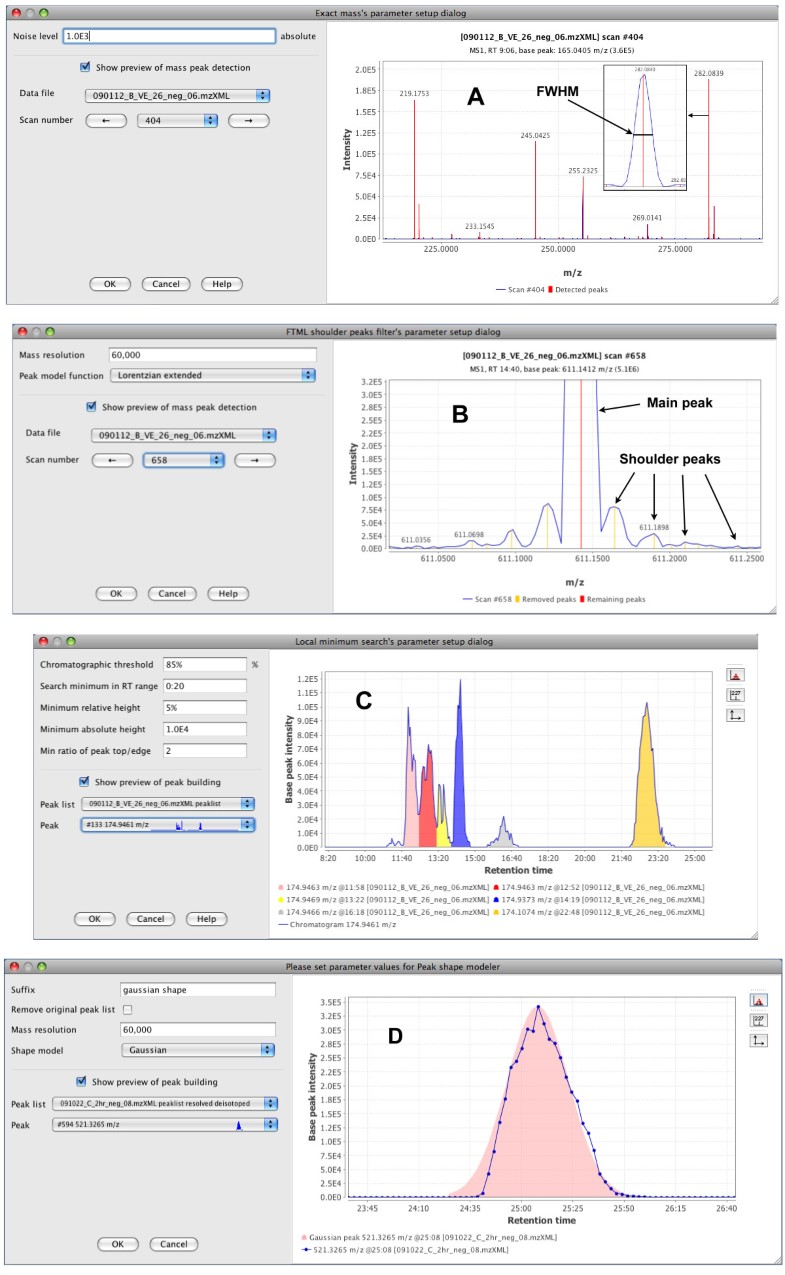785x1275 pixels.
Task: Toggle peak value annotations in Peak shape modeler plot
Action: [759, 1020]
